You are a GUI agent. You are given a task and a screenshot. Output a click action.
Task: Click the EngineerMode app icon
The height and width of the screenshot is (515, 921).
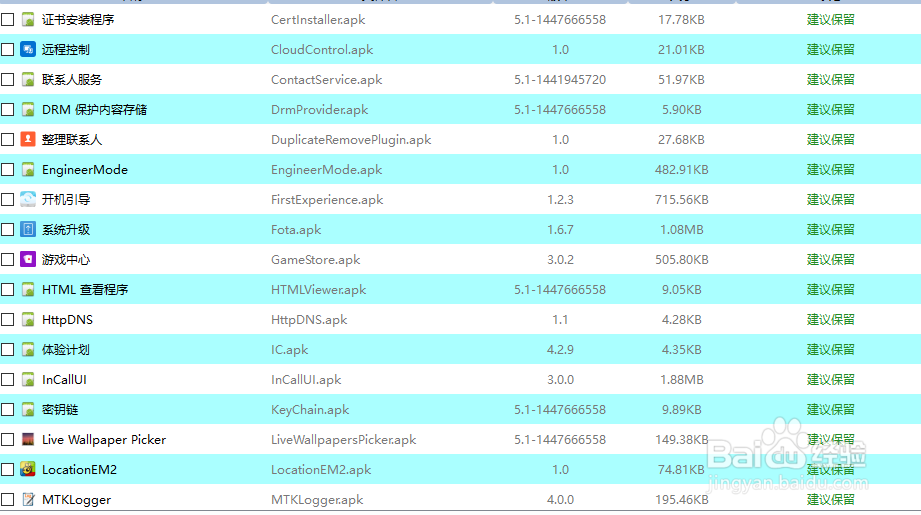click(x=28, y=170)
